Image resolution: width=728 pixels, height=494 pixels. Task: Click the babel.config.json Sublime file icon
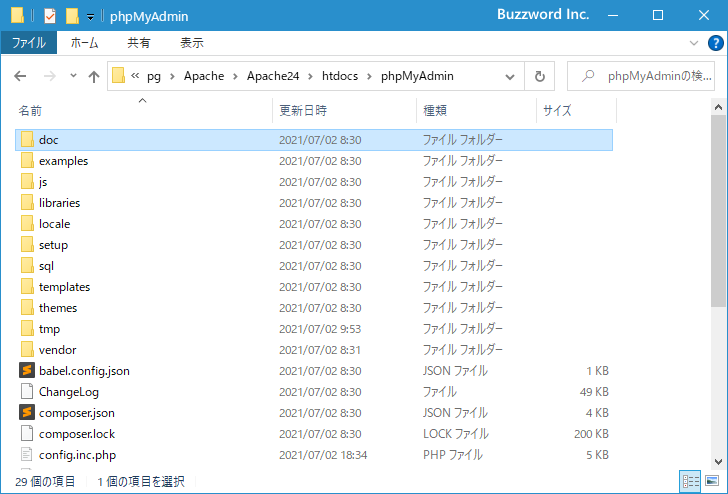[x=27, y=370]
